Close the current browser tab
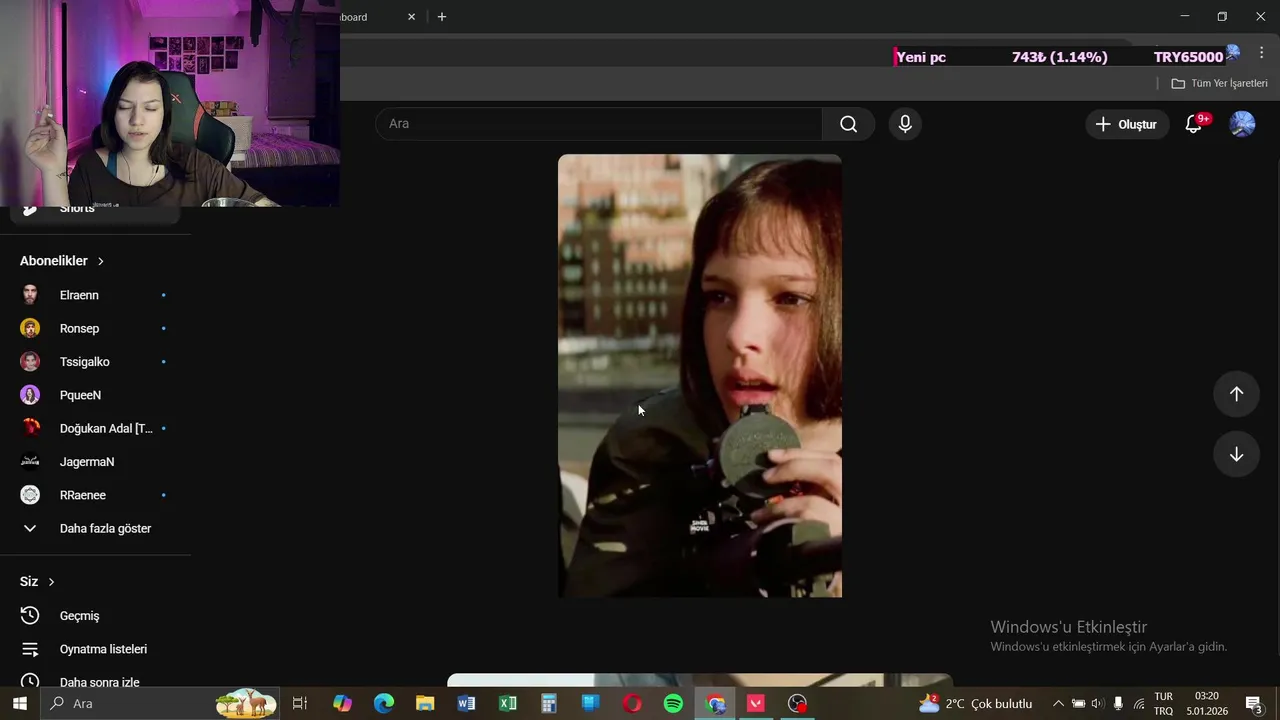Image resolution: width=1280 pixels, height=720 pixels. point(411,17)
